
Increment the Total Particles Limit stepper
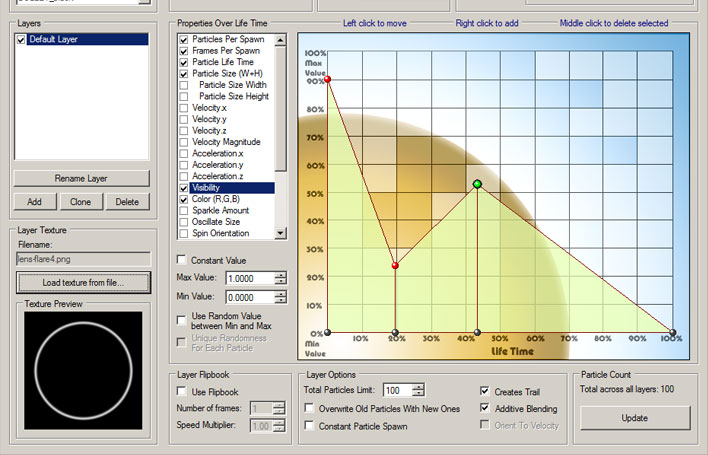click(417, 387)
